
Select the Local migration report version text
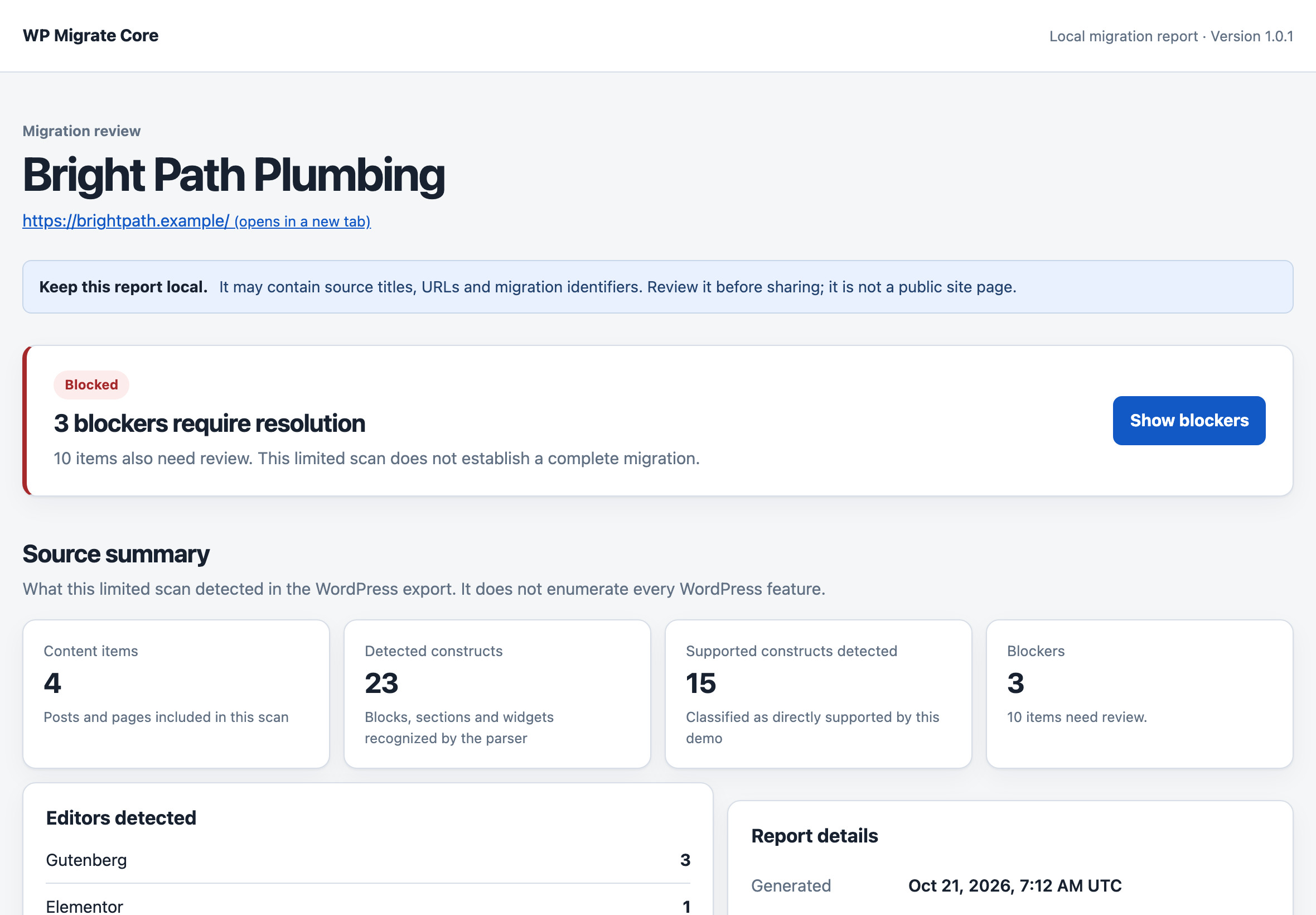[1171, 36]
